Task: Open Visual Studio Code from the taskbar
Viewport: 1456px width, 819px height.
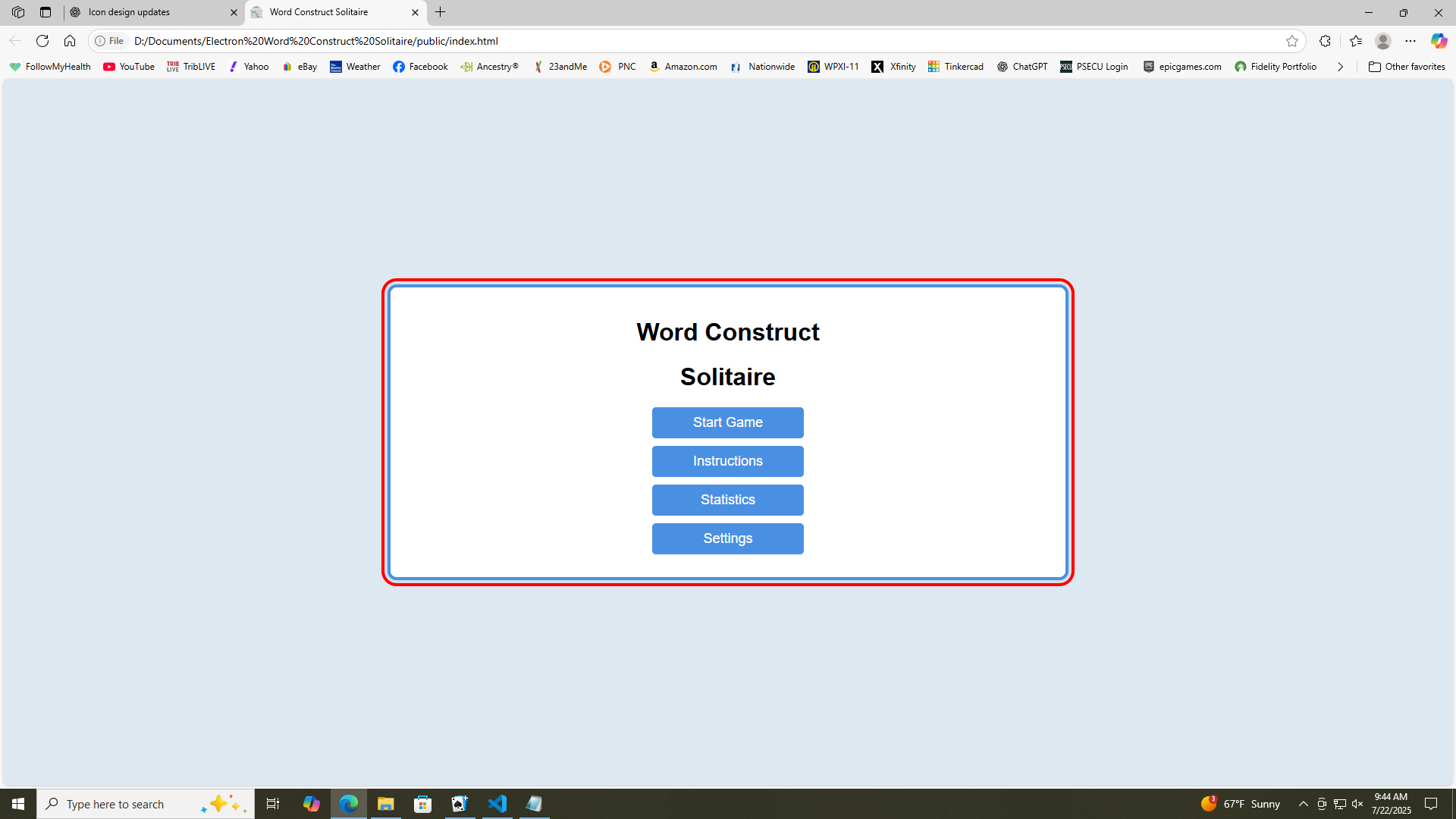Action: pyautogui.click(x=497, y=803)
